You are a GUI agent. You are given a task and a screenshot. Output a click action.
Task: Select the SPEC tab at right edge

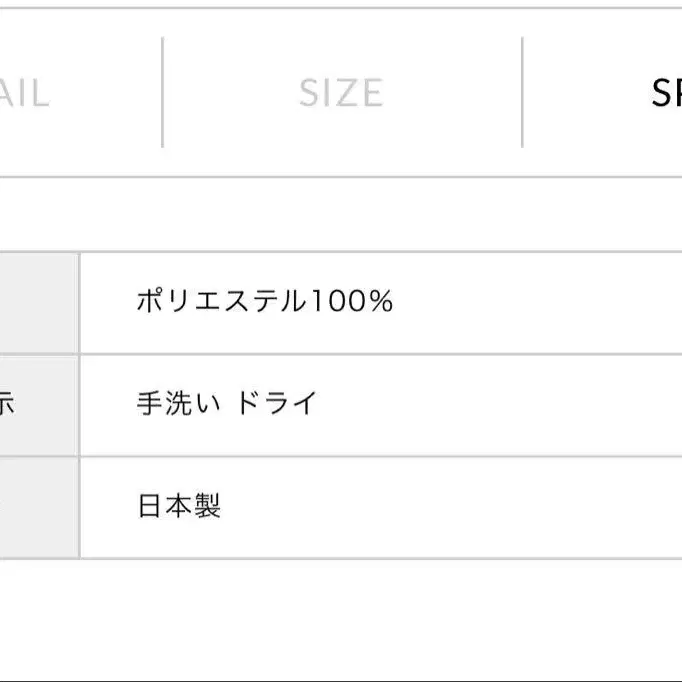[x=666, y=94]
